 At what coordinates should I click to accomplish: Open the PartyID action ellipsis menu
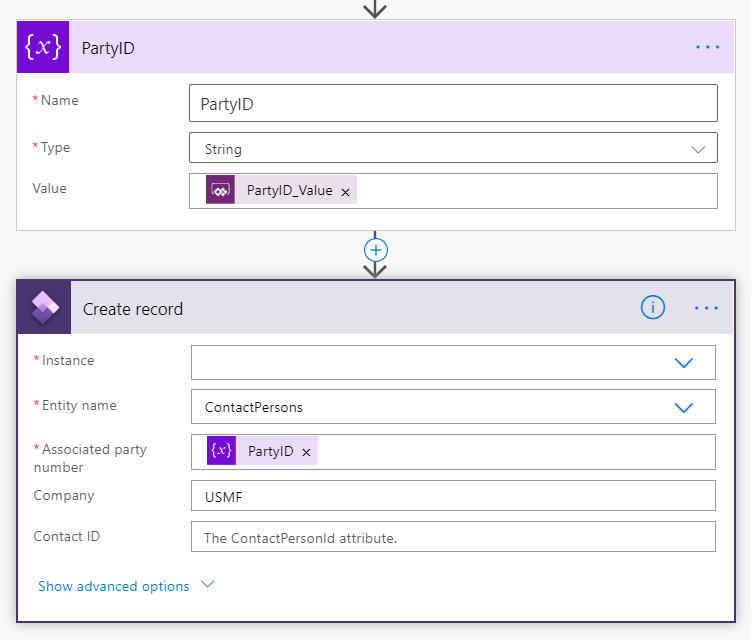pyautogui.click(x=707, y=47)
